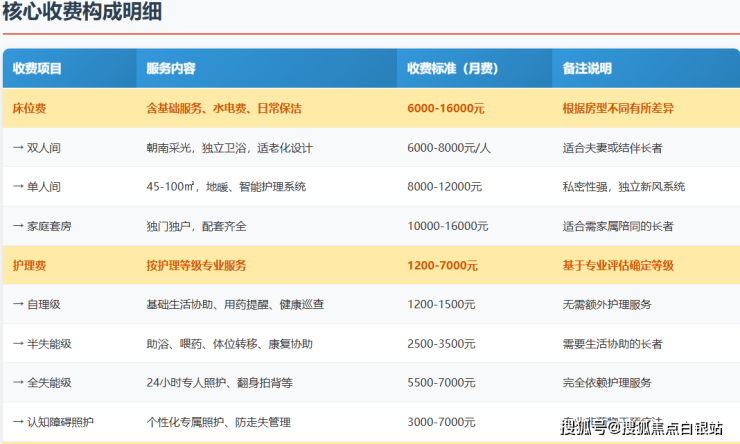Open the → 家庭套房 row item
The height and width of the screenshot is (444, 740).
coord(46,226)
